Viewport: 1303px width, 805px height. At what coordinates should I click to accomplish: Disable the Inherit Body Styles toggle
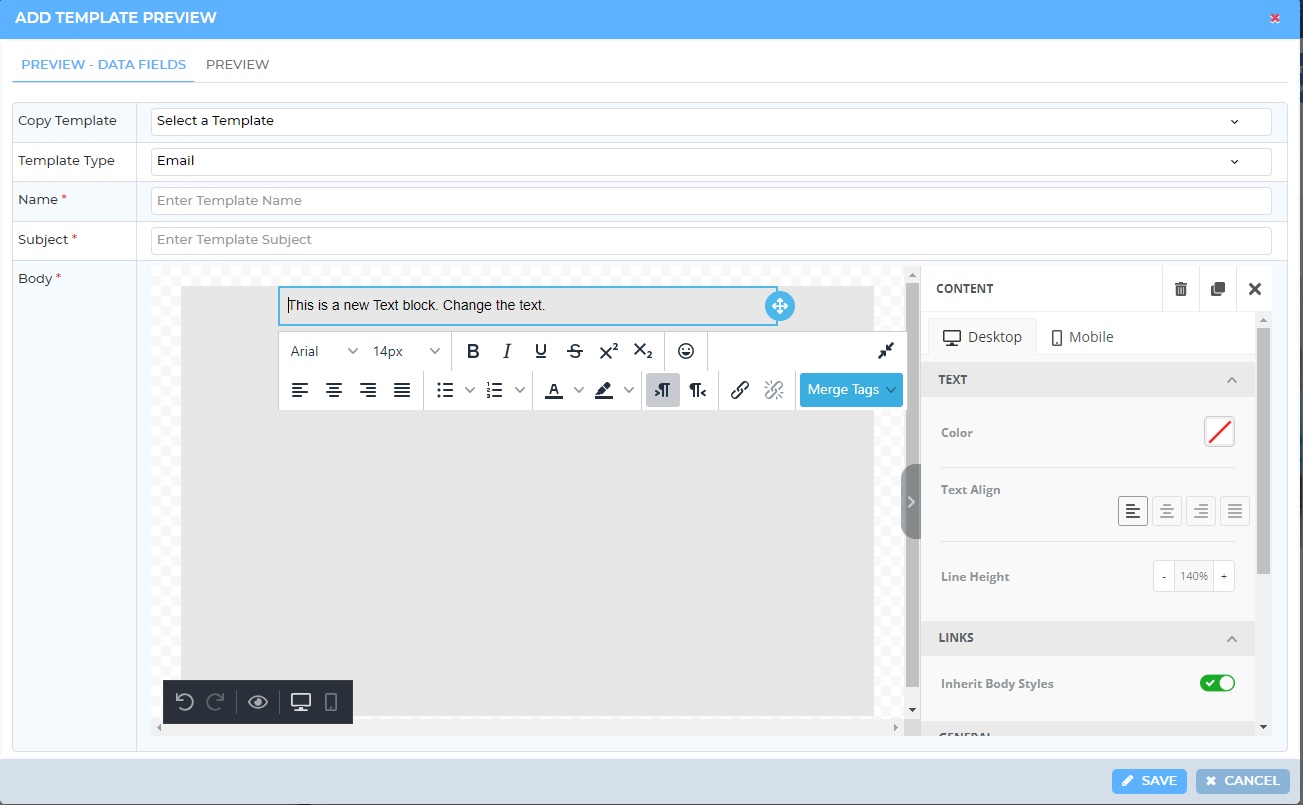coord(1217,682)
